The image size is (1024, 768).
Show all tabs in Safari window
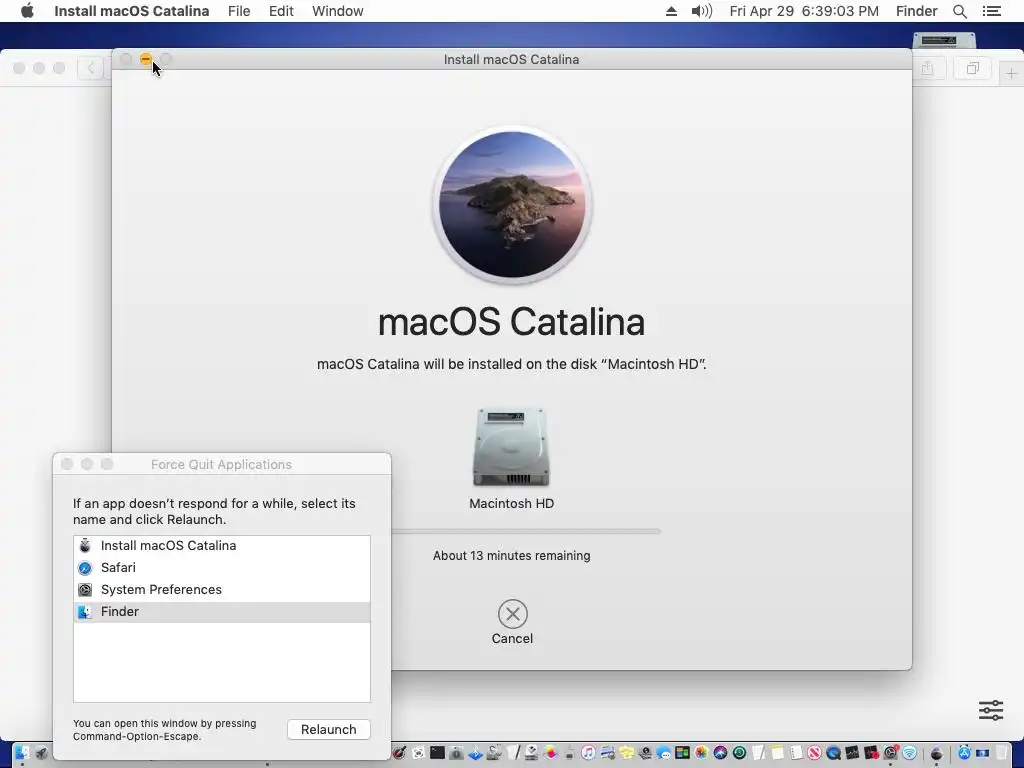point(972,68)
